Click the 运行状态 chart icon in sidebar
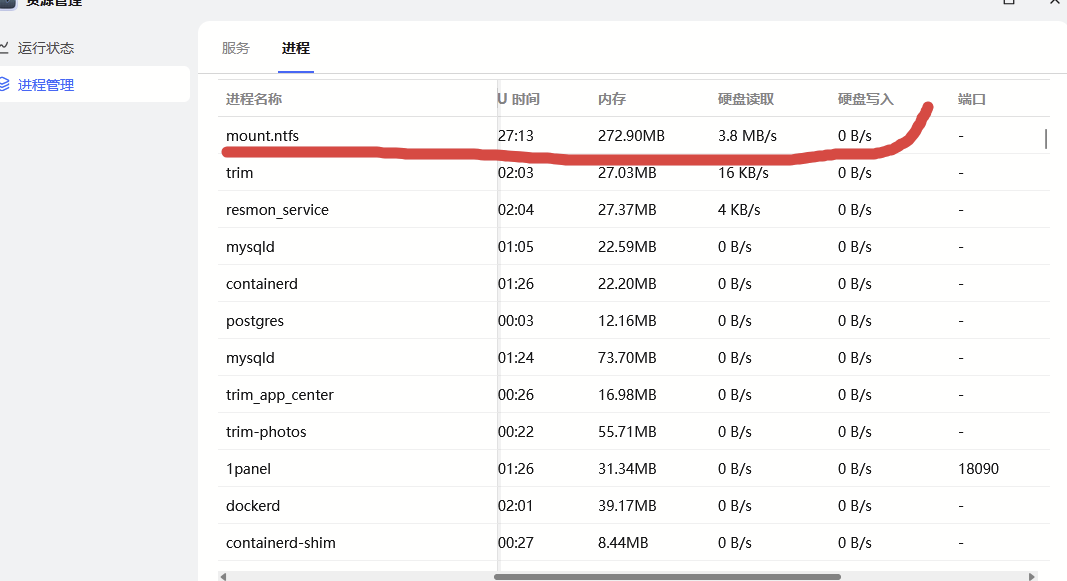Viewport: 1067px width, 581px height. coord(5,48)
